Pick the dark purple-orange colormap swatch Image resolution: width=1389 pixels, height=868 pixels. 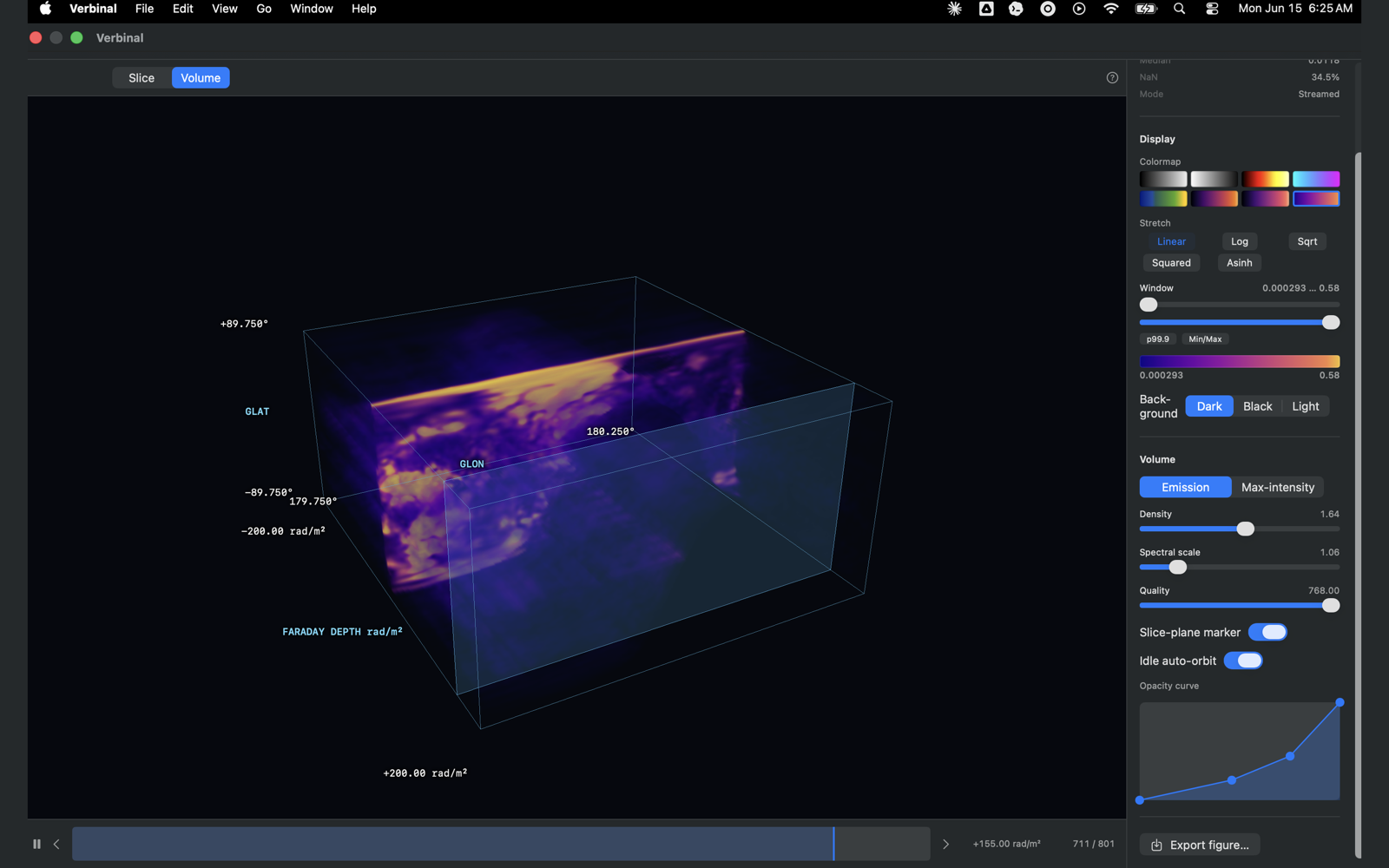coord(1214,199)
